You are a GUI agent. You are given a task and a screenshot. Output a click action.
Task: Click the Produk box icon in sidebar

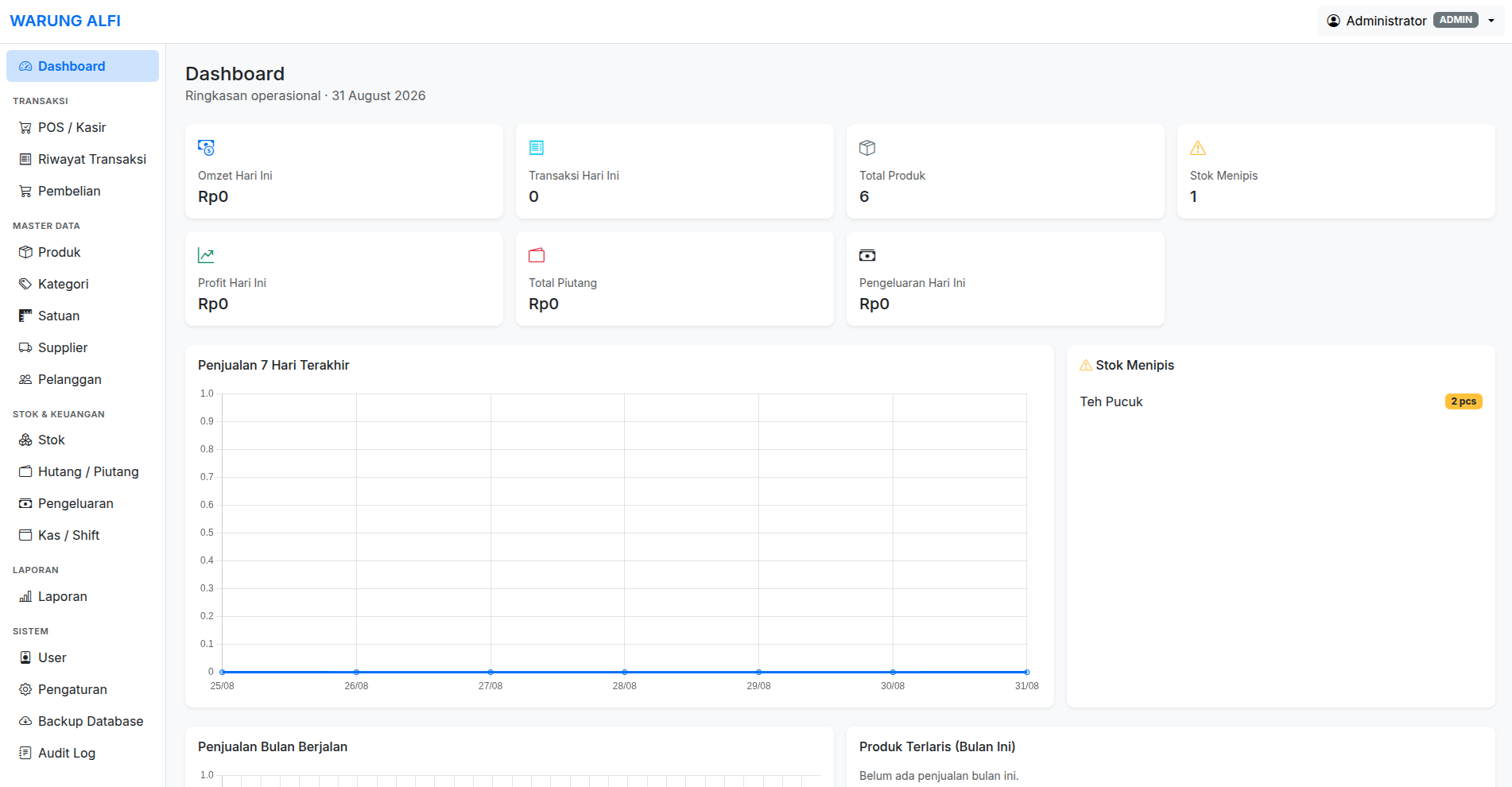point(25,253)
